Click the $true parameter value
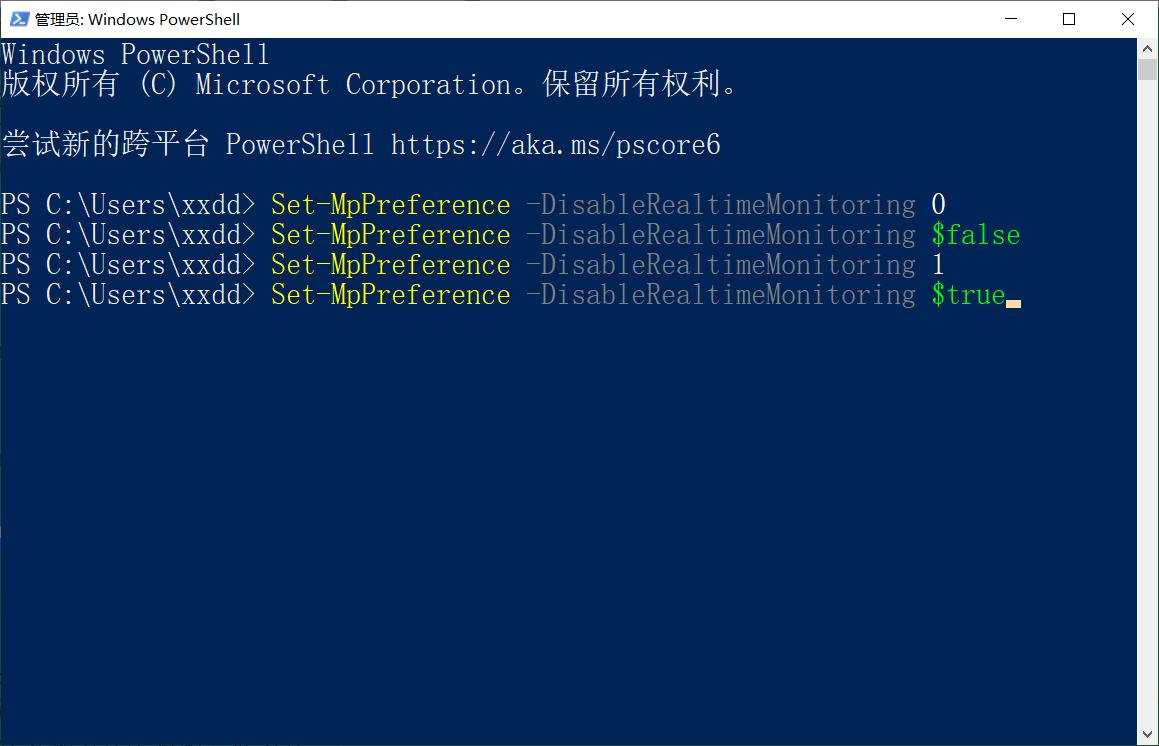The image size is (1159, 746). (x=966, y=294)
